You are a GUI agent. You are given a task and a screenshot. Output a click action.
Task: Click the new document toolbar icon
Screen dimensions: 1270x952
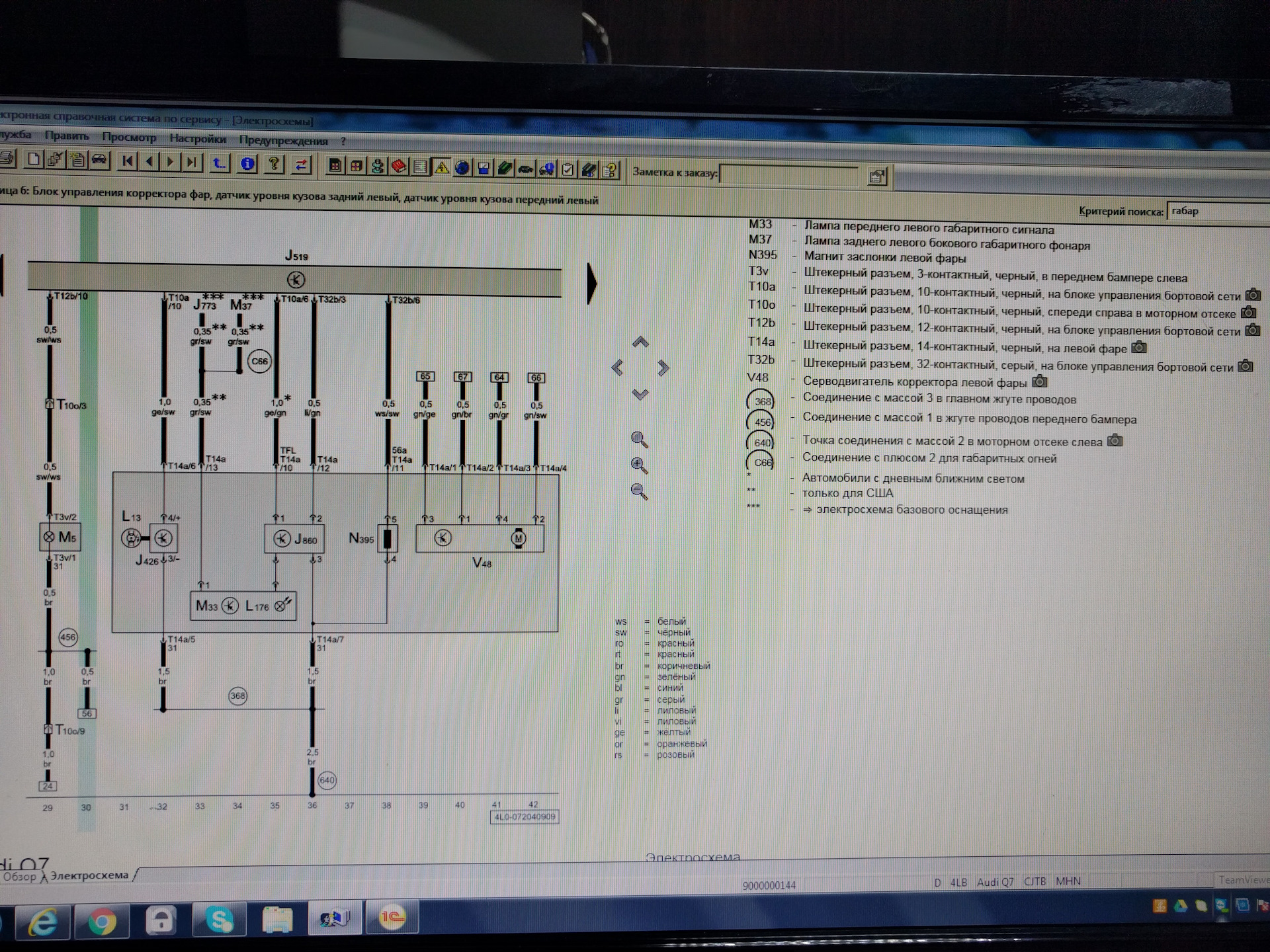pos(33,159)
